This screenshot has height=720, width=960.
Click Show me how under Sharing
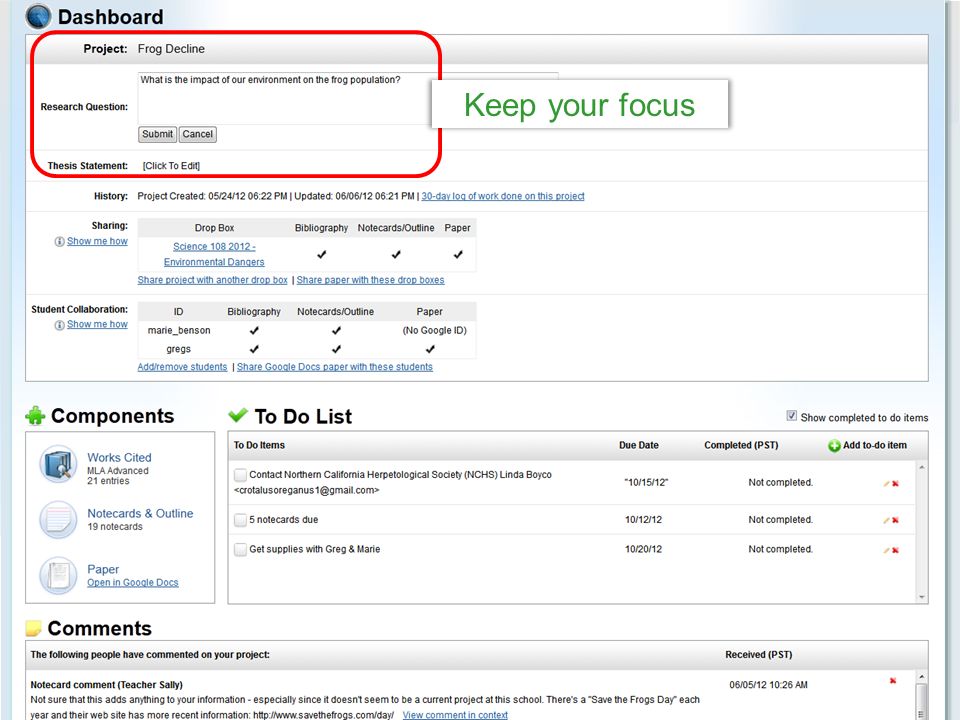pyautogui.click(x=97, y=241)
